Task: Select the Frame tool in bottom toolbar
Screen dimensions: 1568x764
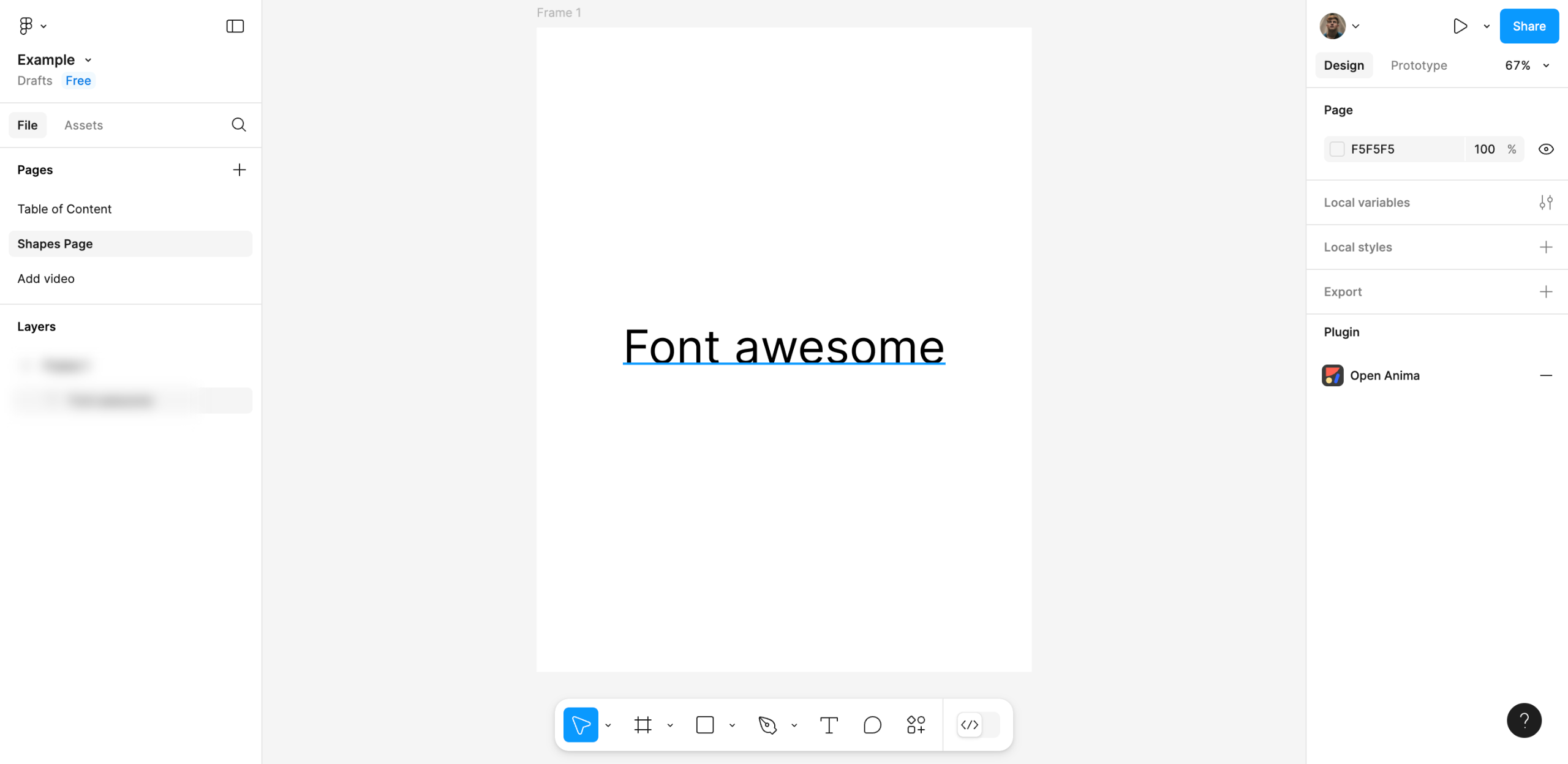Action: pyautogui.click(x=643, y=725)
